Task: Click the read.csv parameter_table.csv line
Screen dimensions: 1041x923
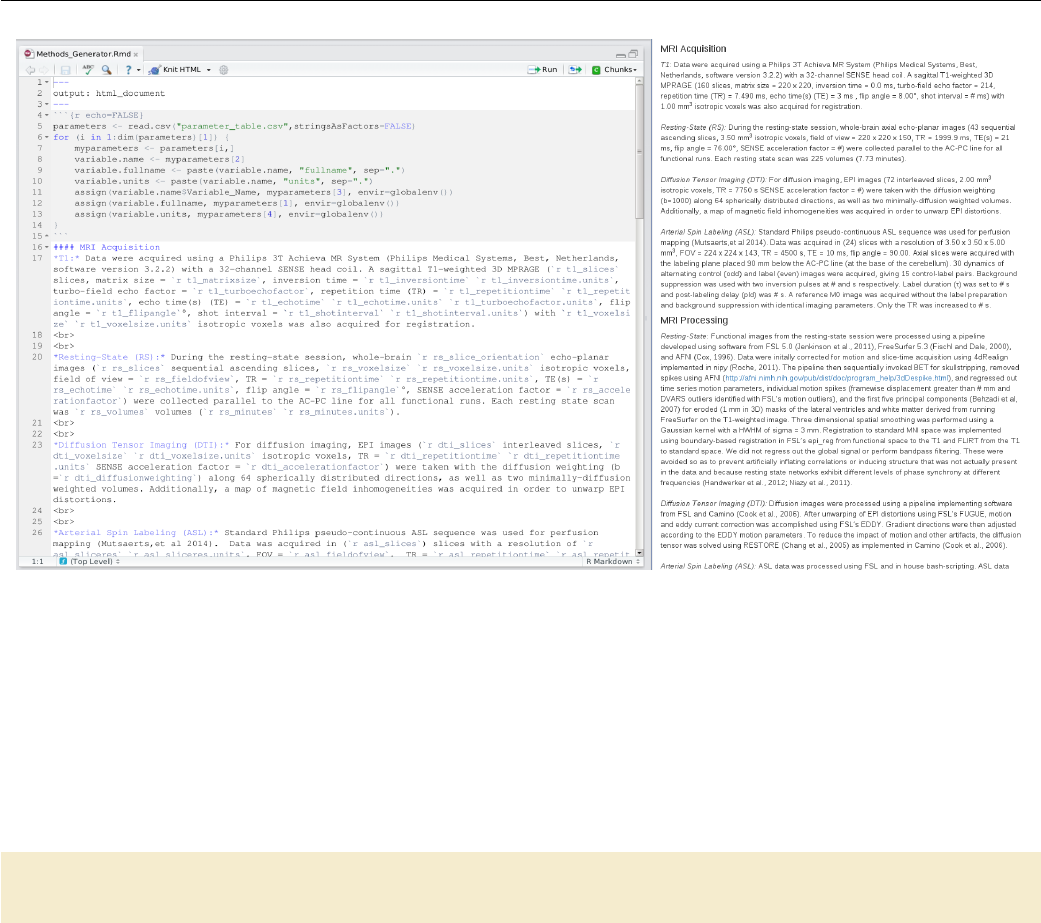Action: click(x=234, y=126)
